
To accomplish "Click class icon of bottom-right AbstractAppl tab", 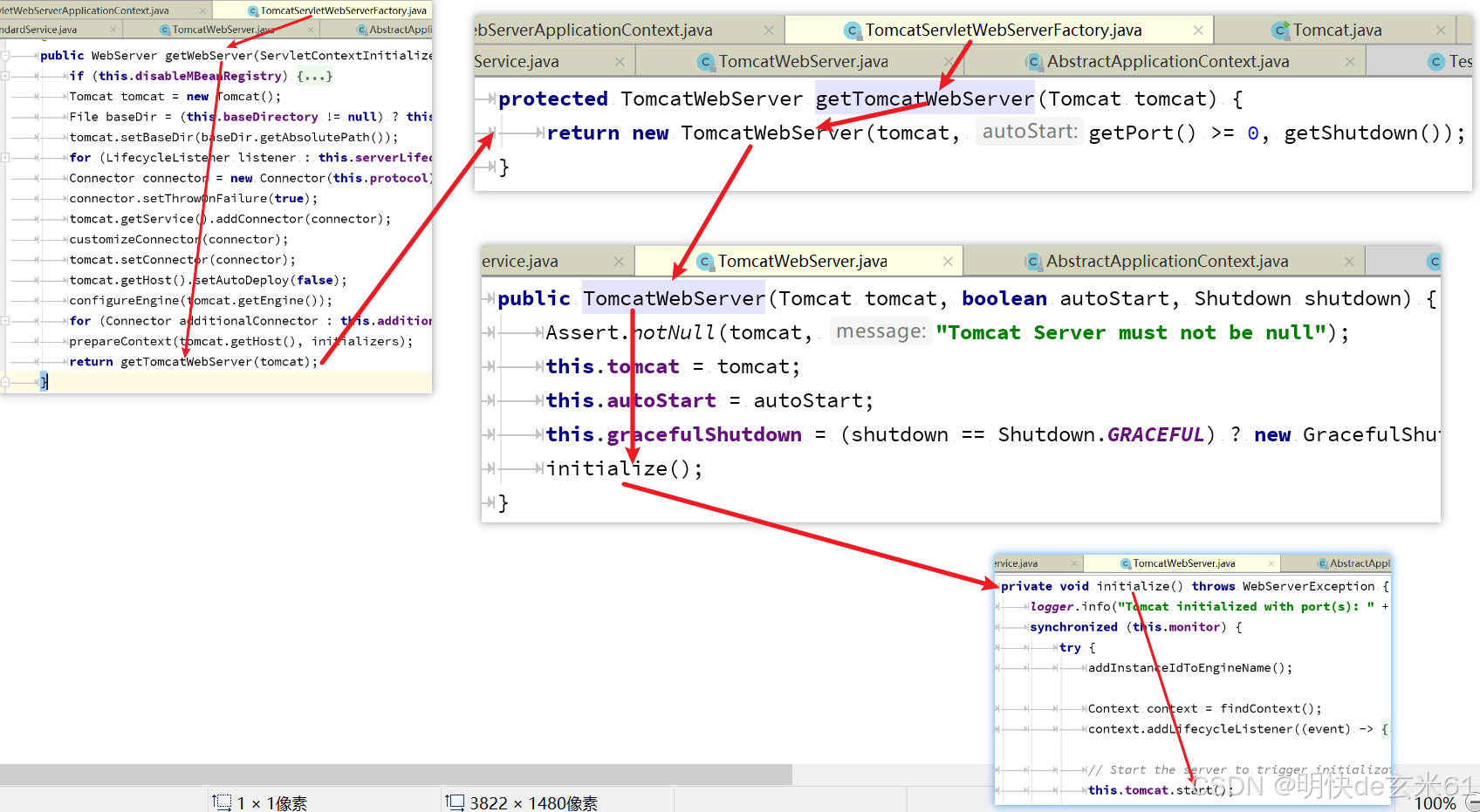I will (1323, 563).
